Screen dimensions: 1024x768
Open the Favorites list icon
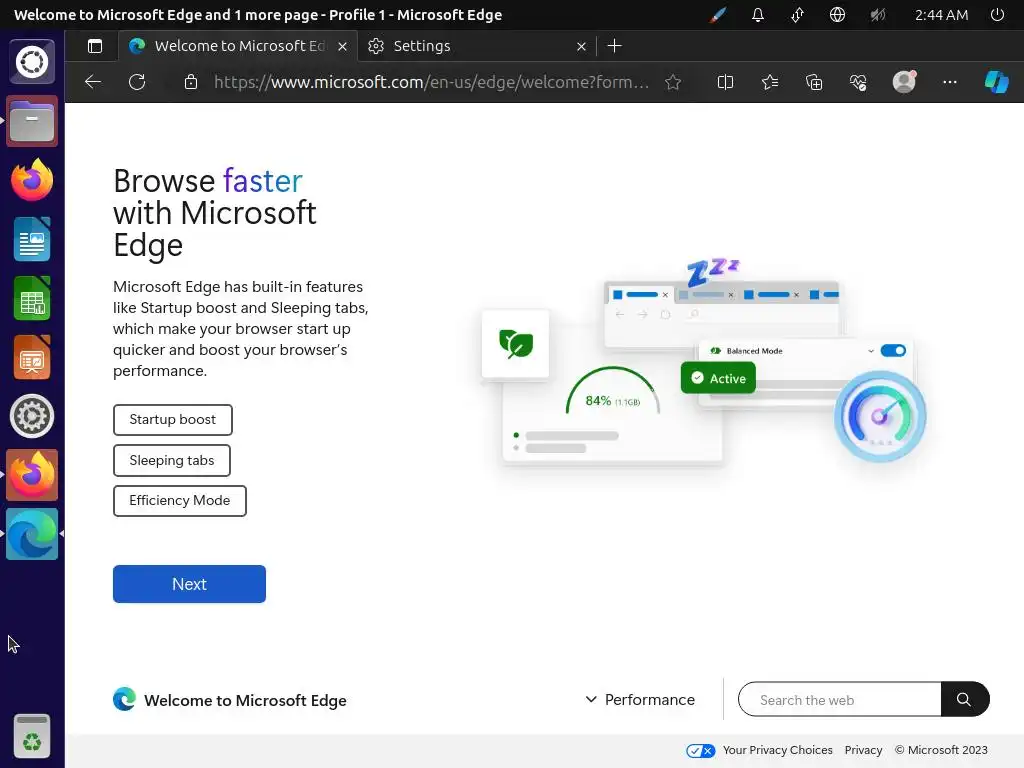pyautogui.click(x=770, y=82)
